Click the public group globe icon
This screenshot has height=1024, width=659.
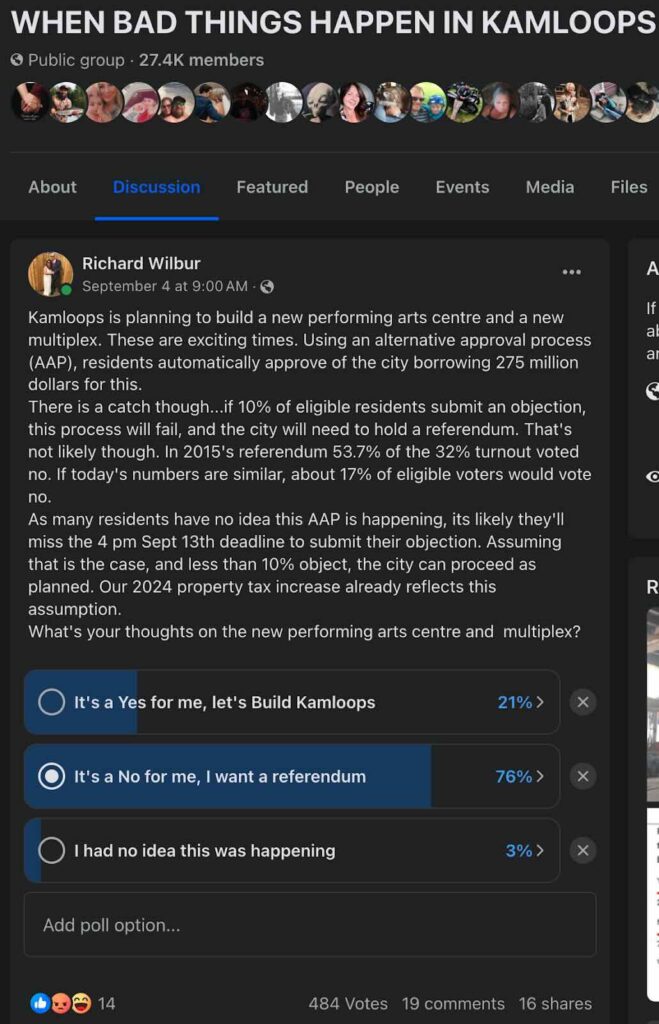pyautogui.click(x=17, y=60)
